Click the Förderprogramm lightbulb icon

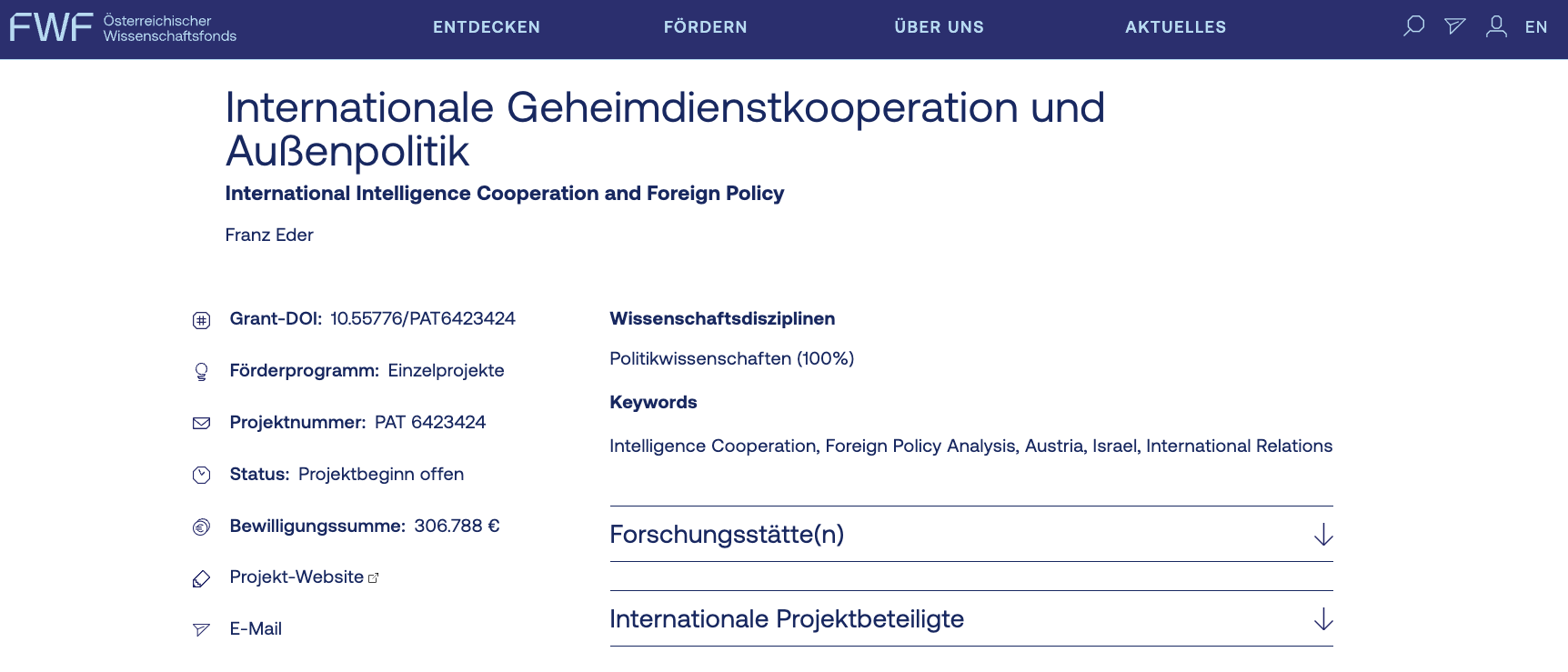coord(202,371)
